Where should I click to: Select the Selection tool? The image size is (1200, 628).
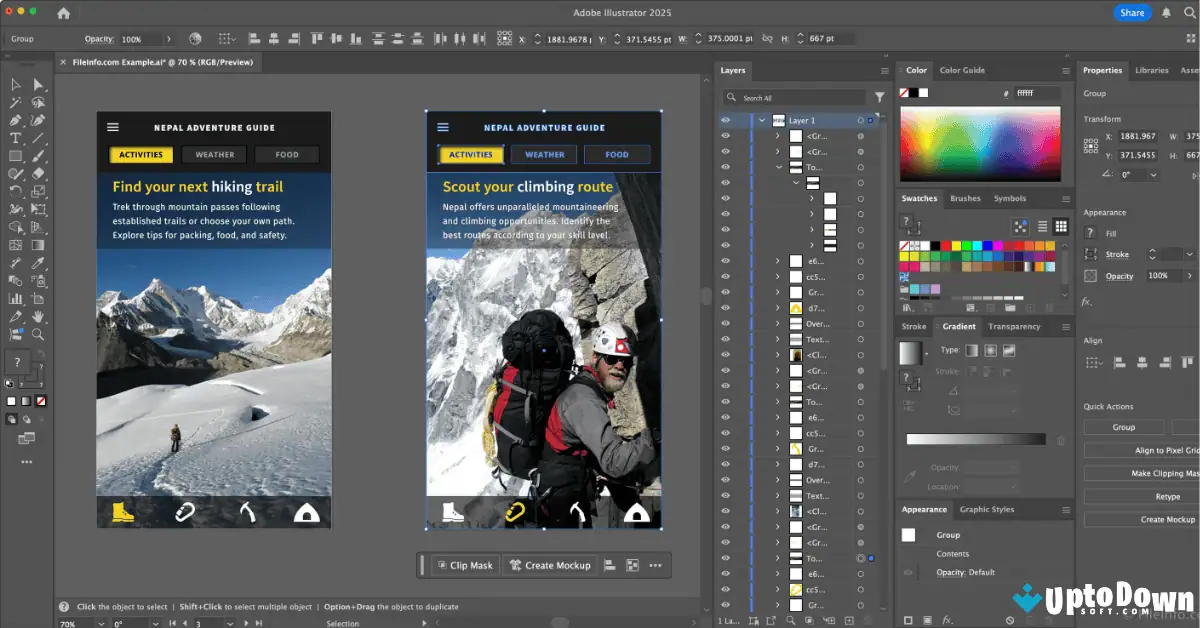pyautogui.click(x=14, y=84)
